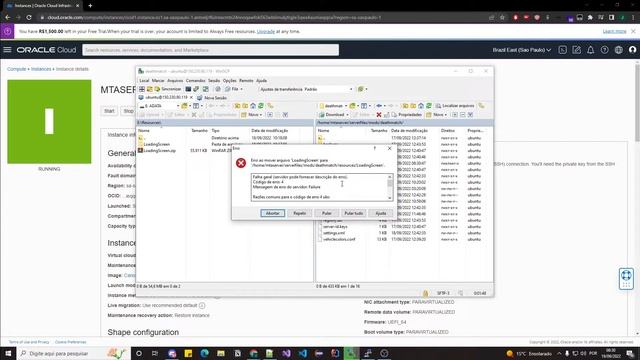Screen dimensions: 640x360
Task: Open the remote deathmatch directory dropdown
Action: [x=333, y=106]
